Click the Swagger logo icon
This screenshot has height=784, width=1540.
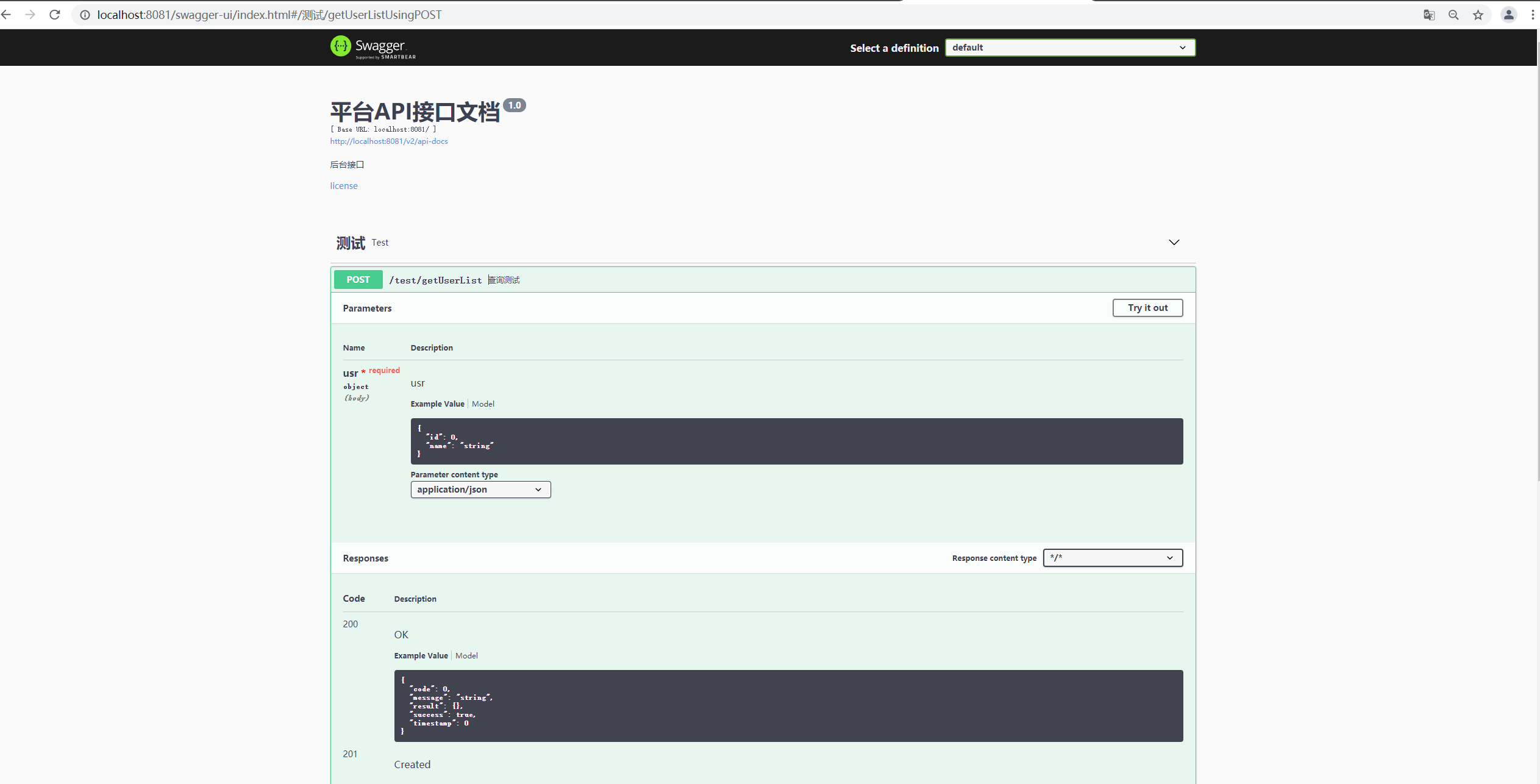341,46
